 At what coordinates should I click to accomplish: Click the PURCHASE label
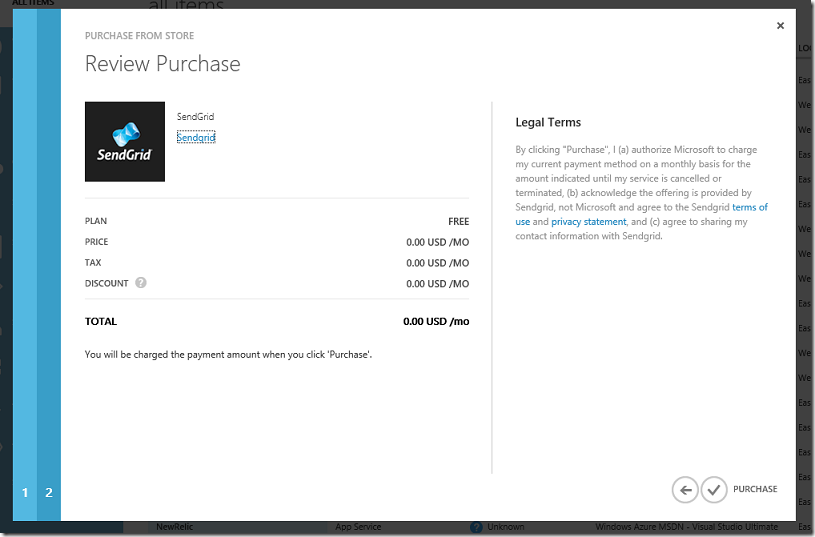(x=755, y=489)
